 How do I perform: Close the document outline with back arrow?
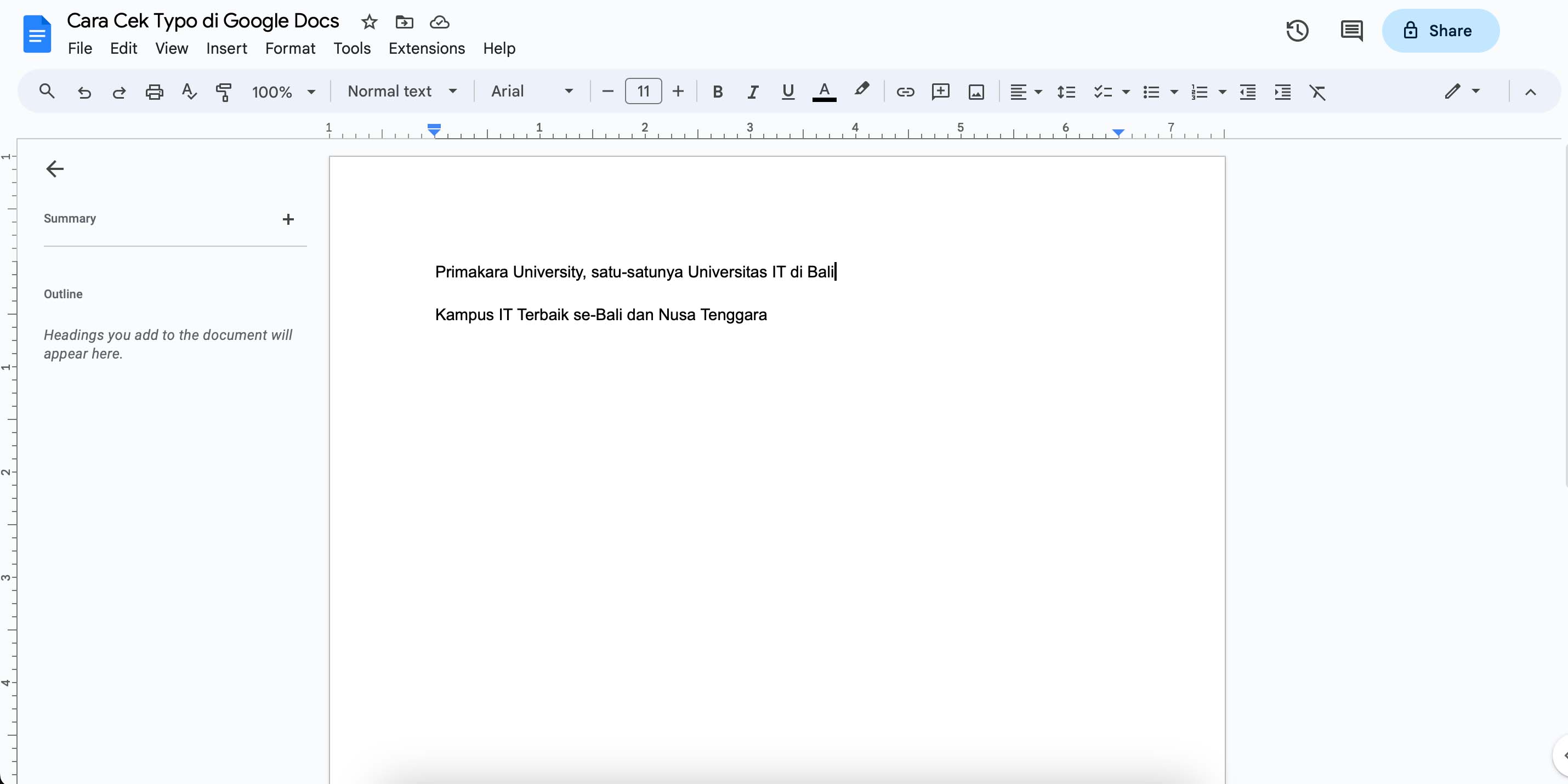pyautogui.click(x=55, y=169)
